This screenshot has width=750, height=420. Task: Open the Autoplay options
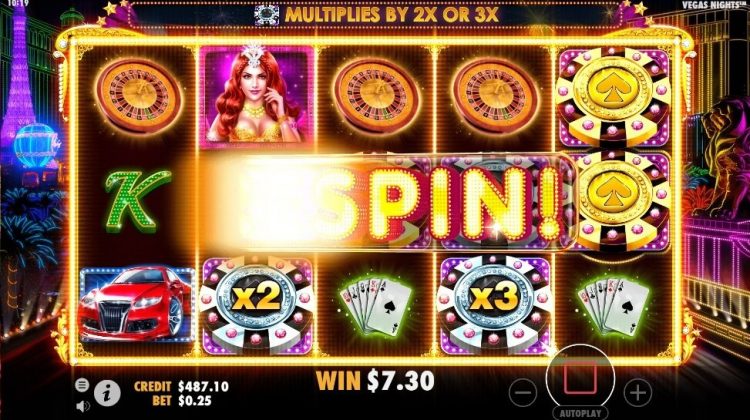(580, 413)
